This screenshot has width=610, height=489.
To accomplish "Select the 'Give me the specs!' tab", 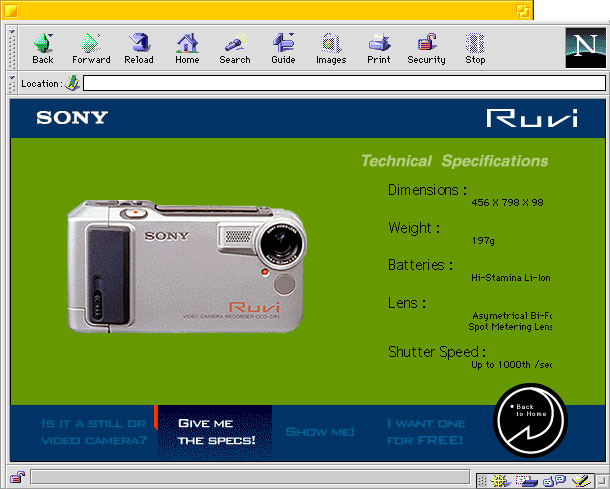I will [x=216, y=432].
